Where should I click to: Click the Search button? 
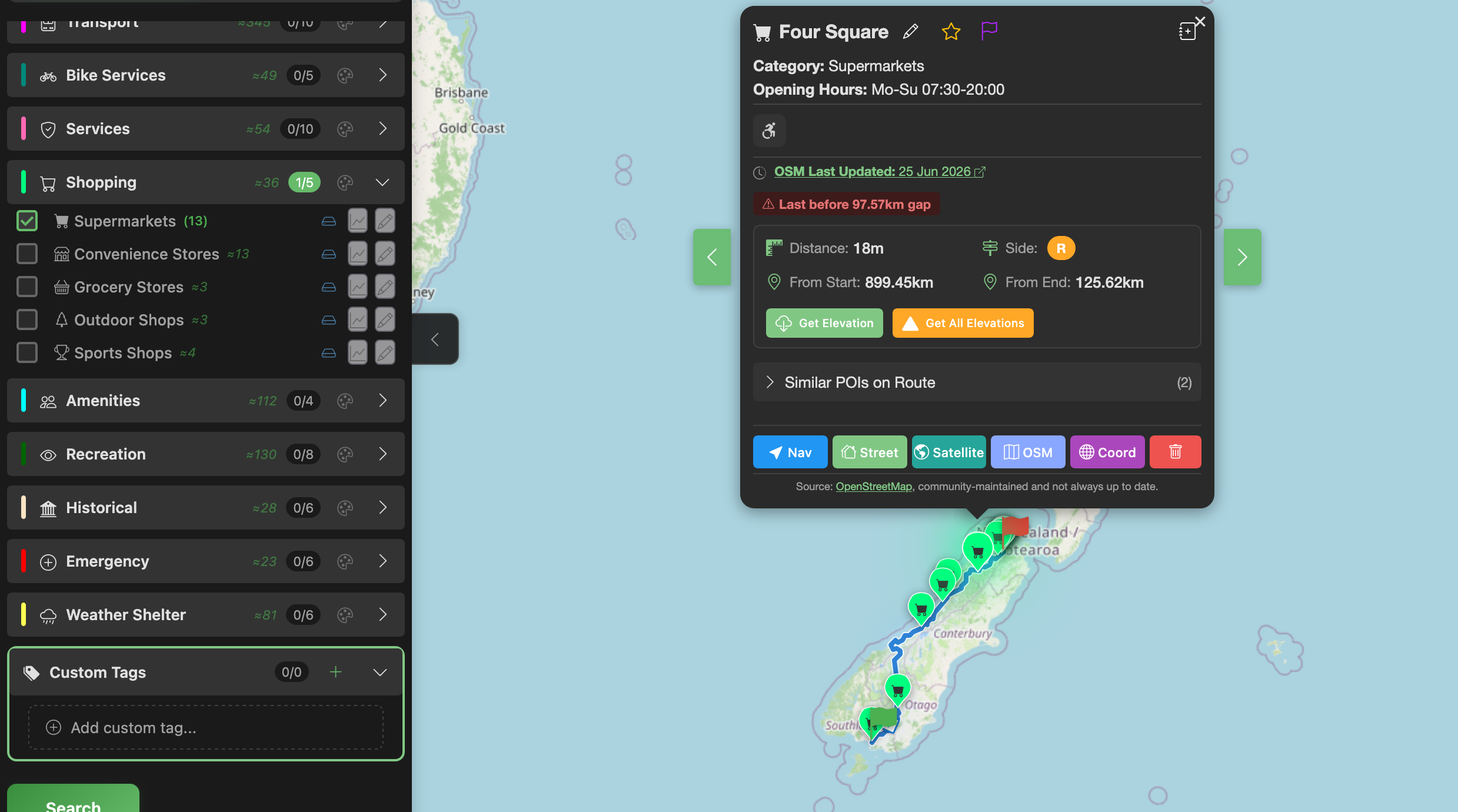tap(74, 798)
